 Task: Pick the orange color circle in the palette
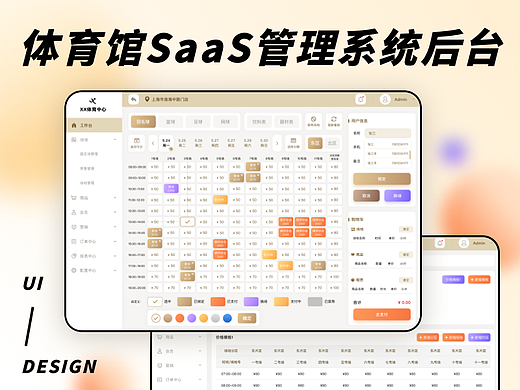(x=180, y=318)
